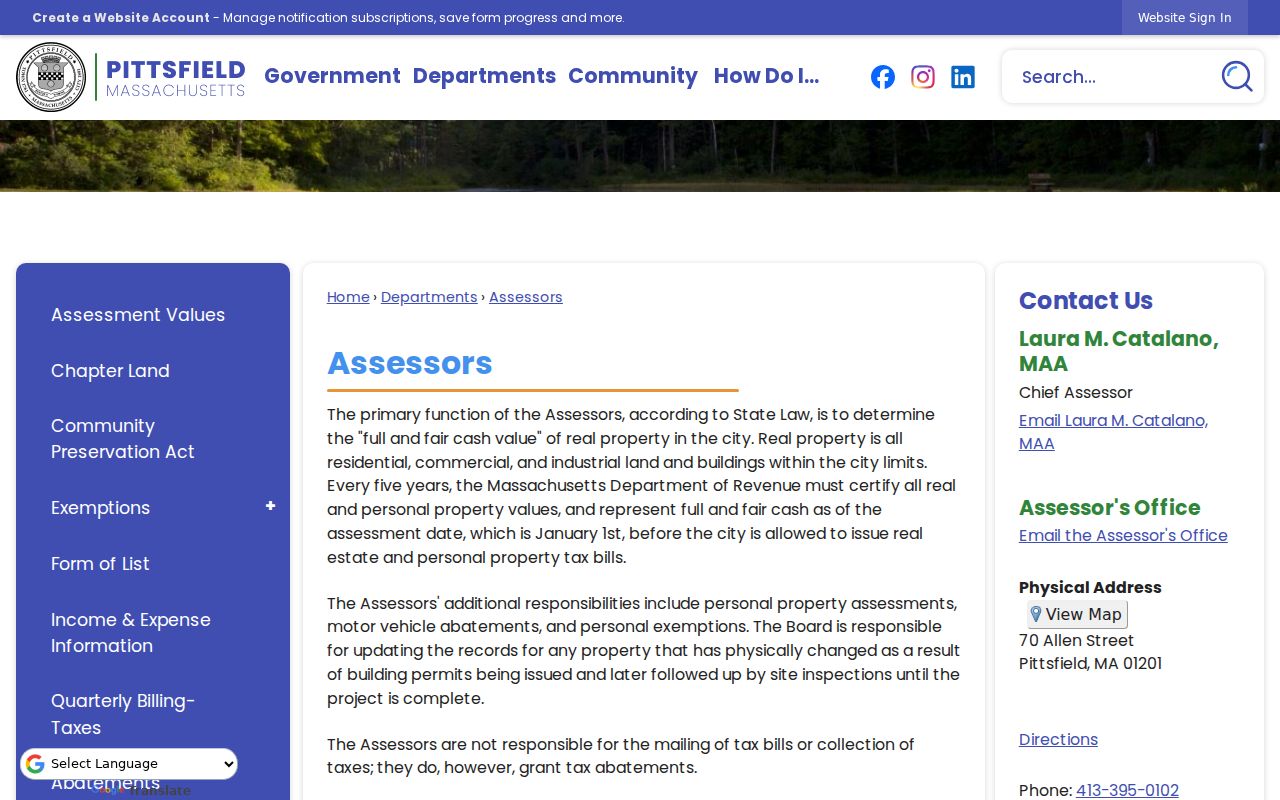Open Assessment Values sidebar item
The height and width of the screenshot is (800, 1280).
coord(138,315)
